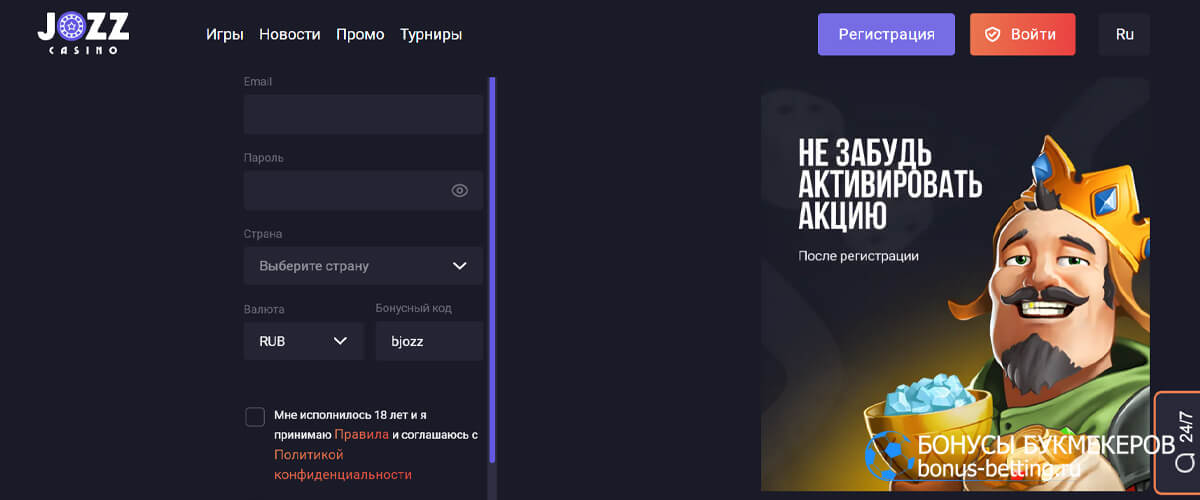The width and height of the screenshot is (1200, 500).
Task: Open the Политикой конфиденциальности link
Action: [x=343, y=464]
